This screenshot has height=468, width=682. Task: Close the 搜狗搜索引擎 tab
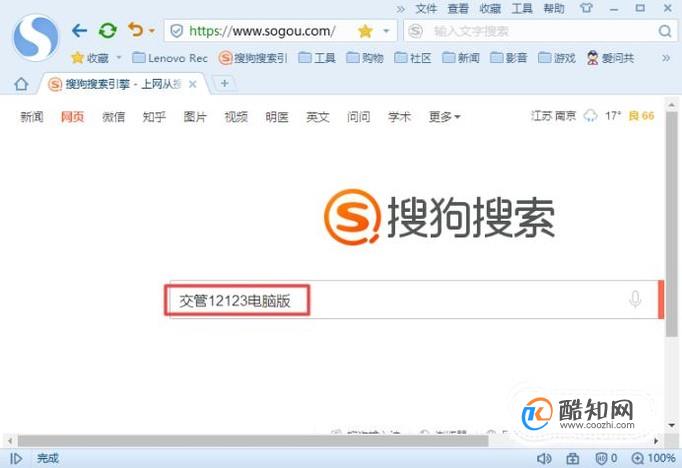pos(193,84)
